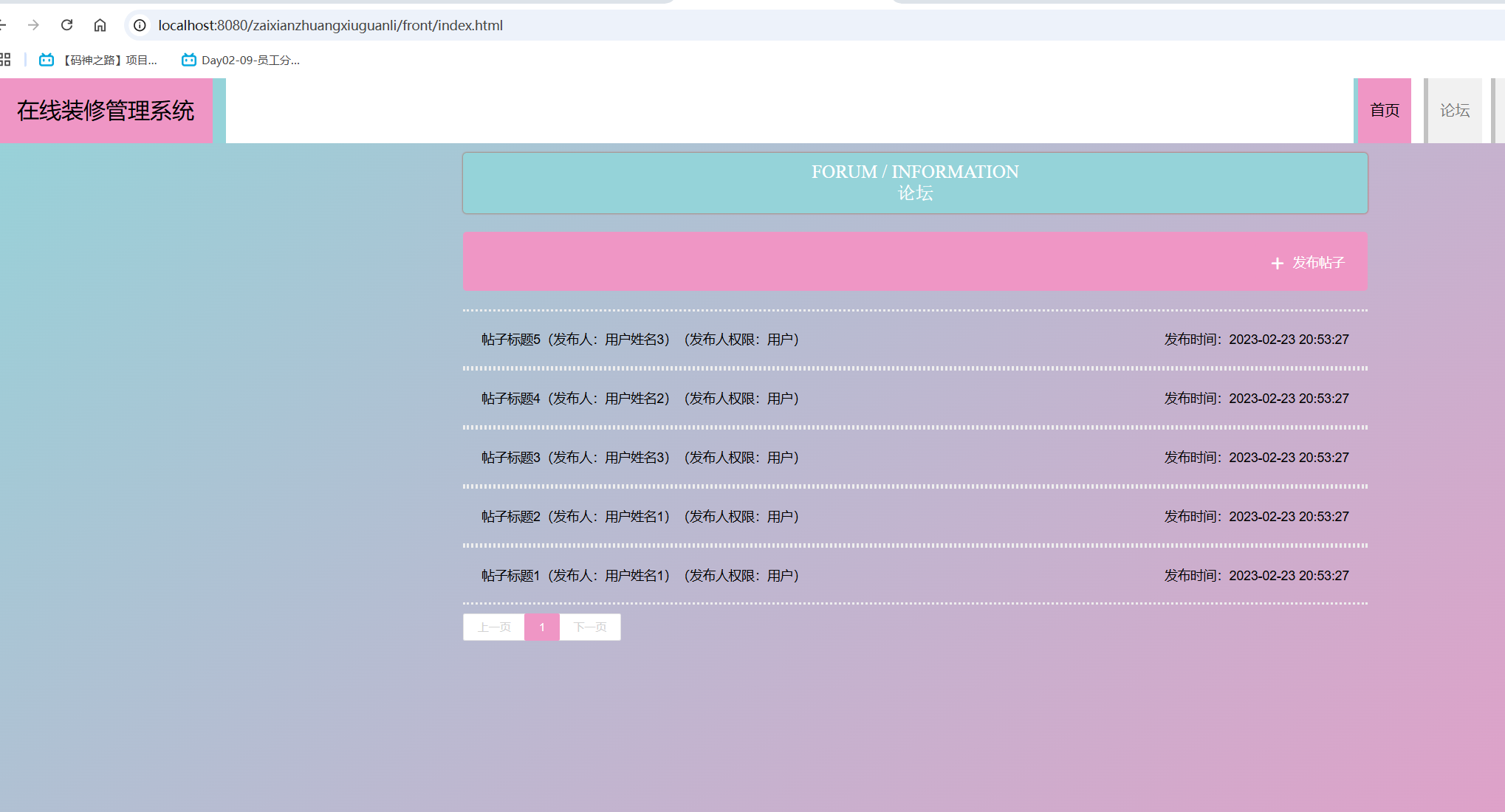The width and height of the screenshot is (1505, 812).
Task: Go to next page with 下一页
Action: pos(590,627)
